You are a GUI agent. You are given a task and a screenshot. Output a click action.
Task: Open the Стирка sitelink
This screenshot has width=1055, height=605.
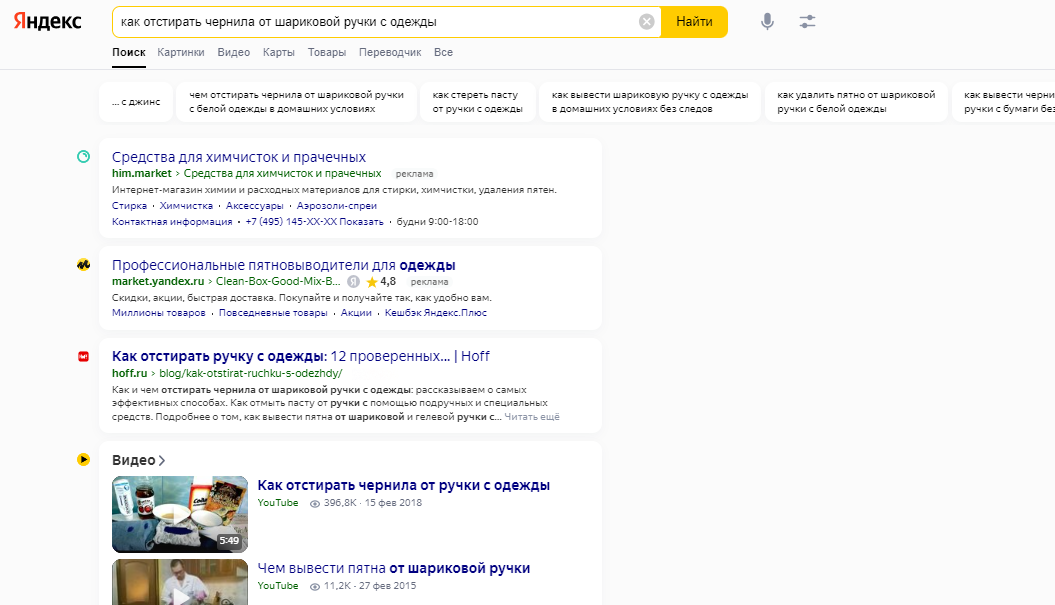click(x=129, y=206)
